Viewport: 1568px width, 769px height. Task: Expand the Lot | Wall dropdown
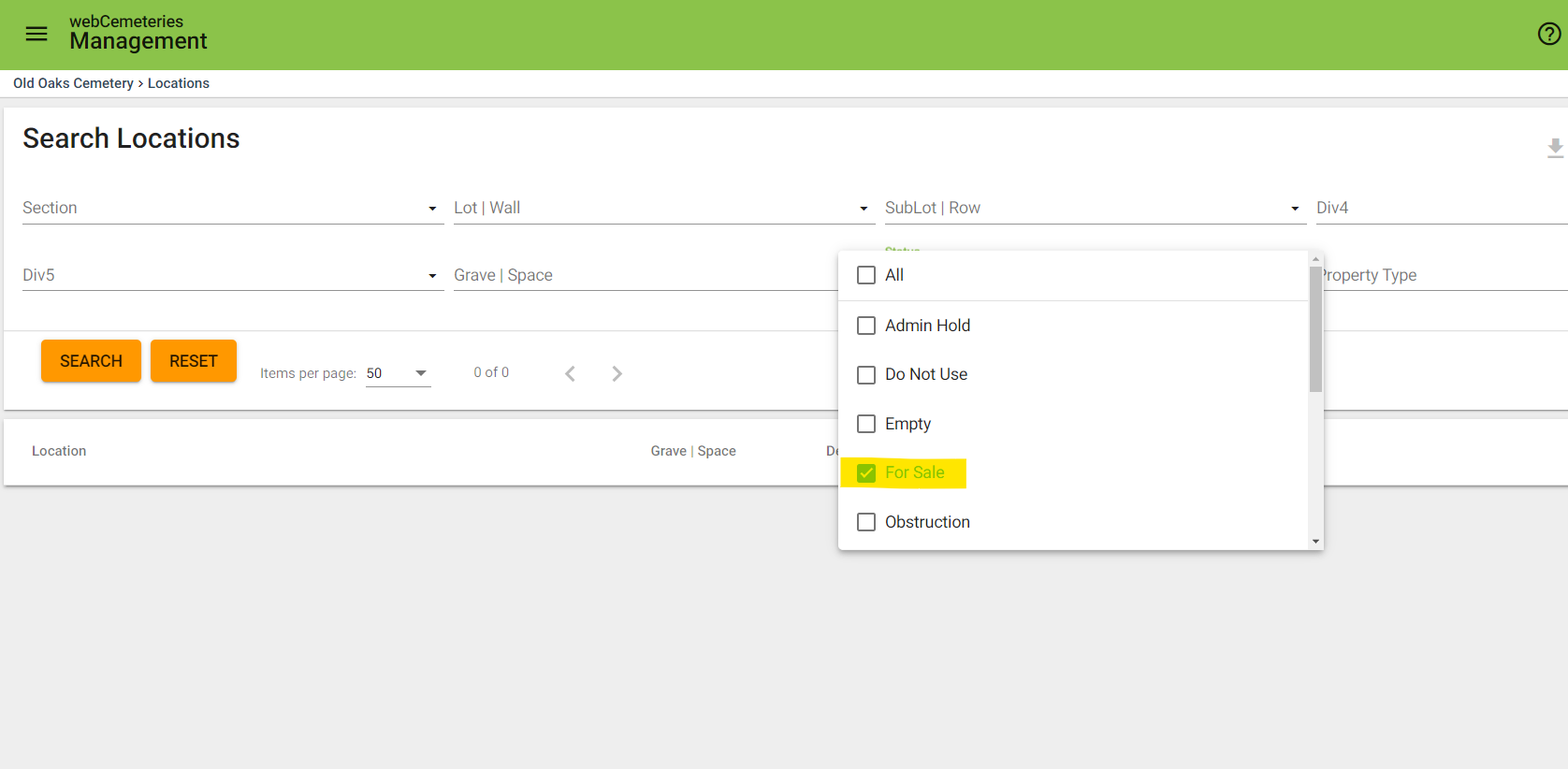[664, 209]
